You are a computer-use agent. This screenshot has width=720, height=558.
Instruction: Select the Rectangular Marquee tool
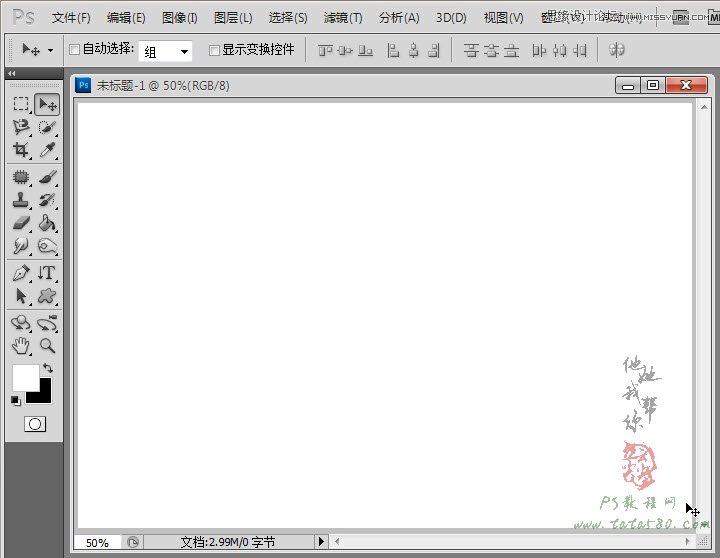click(21, 104)
